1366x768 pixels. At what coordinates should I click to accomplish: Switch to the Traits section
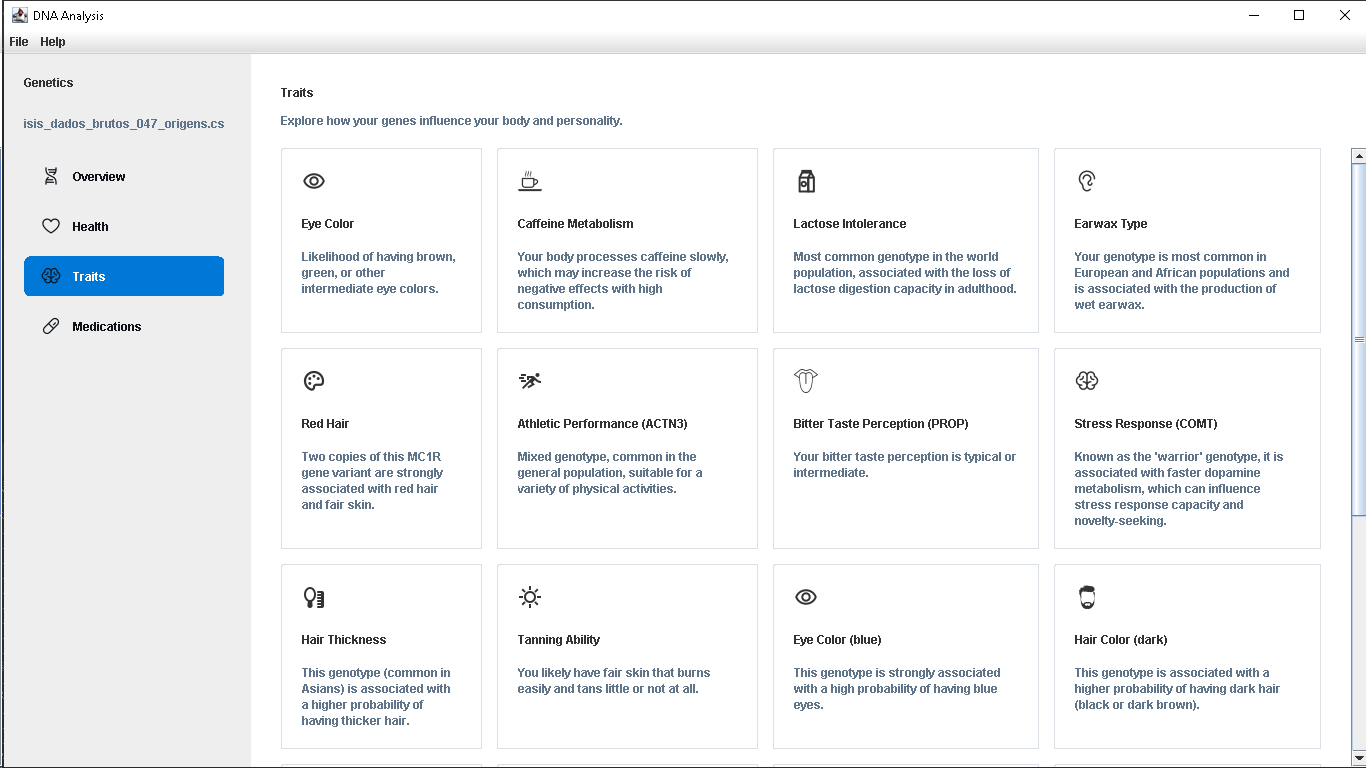123,276
